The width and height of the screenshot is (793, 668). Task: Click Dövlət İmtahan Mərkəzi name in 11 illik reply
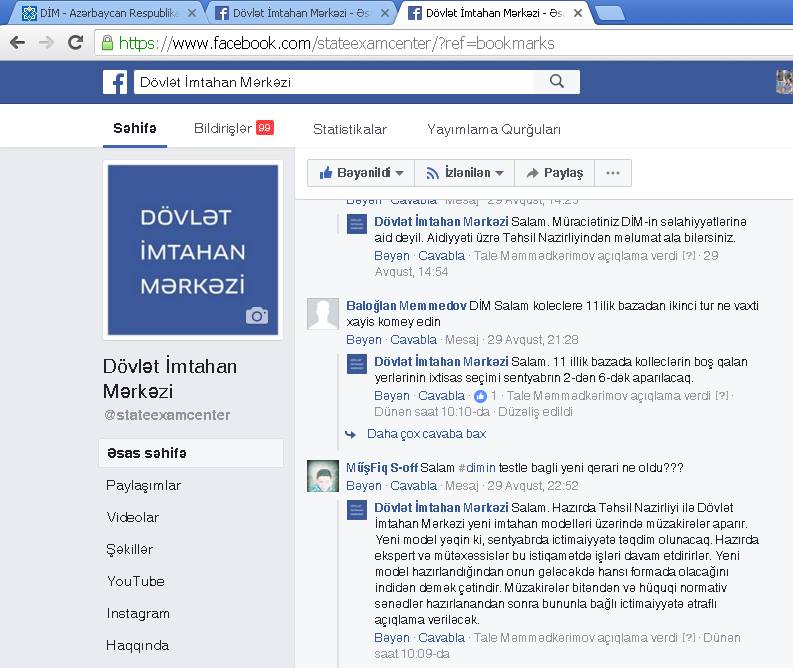(441, 362)
